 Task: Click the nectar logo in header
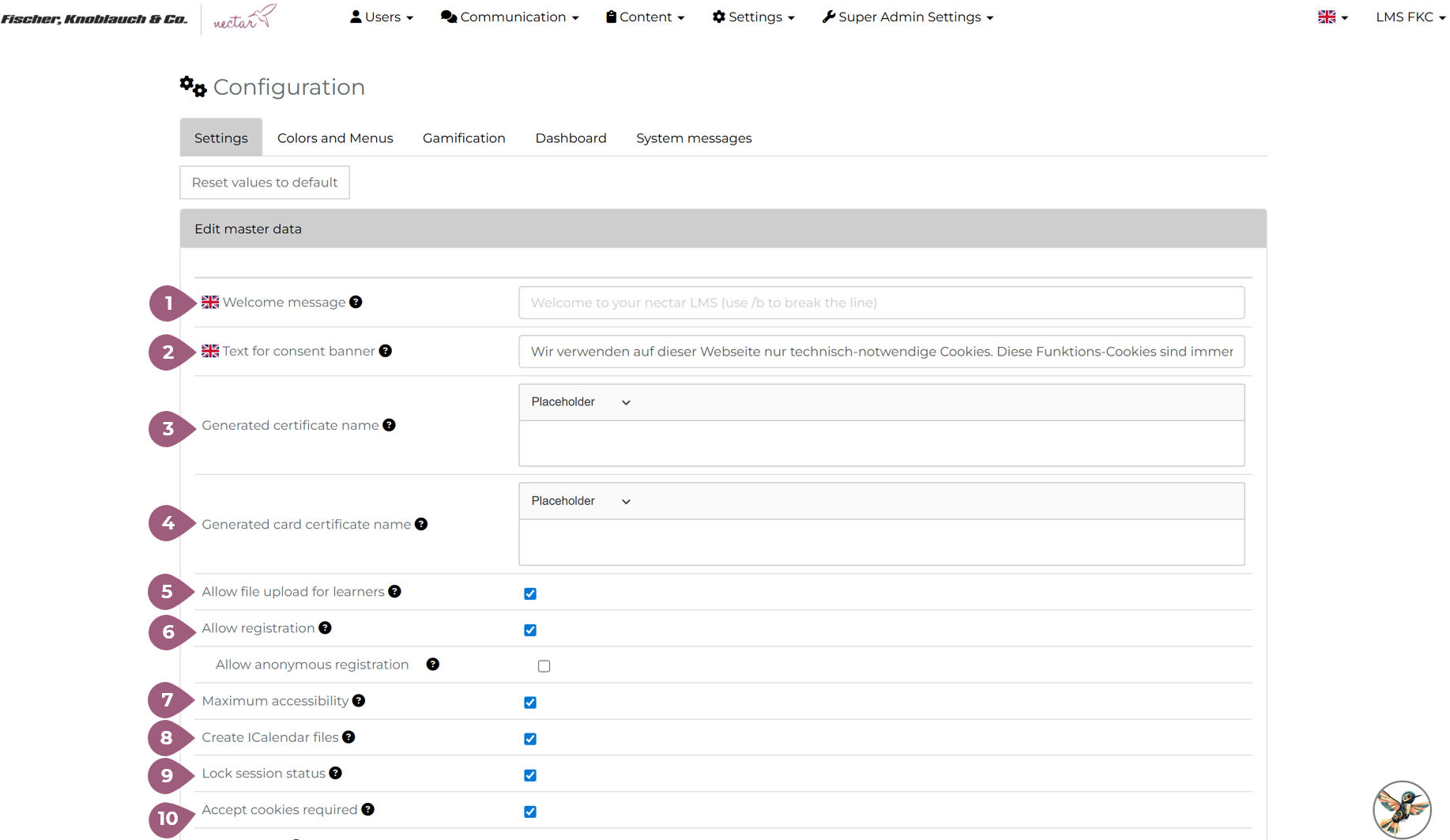(245, 17)
